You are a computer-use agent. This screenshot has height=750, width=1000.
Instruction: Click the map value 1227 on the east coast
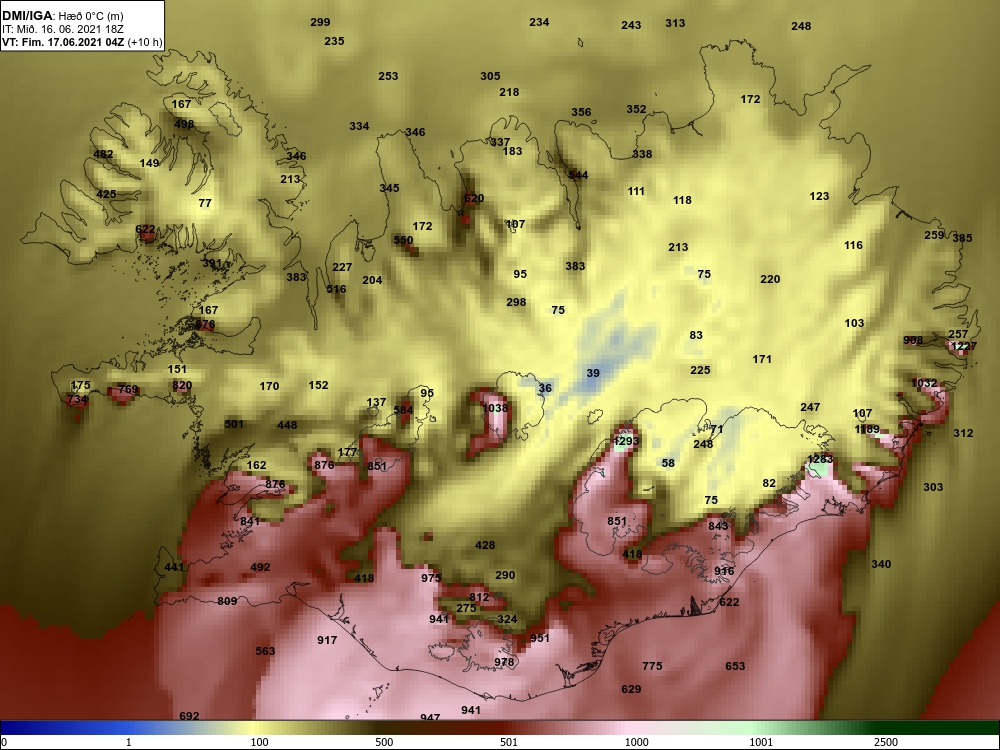963,346
